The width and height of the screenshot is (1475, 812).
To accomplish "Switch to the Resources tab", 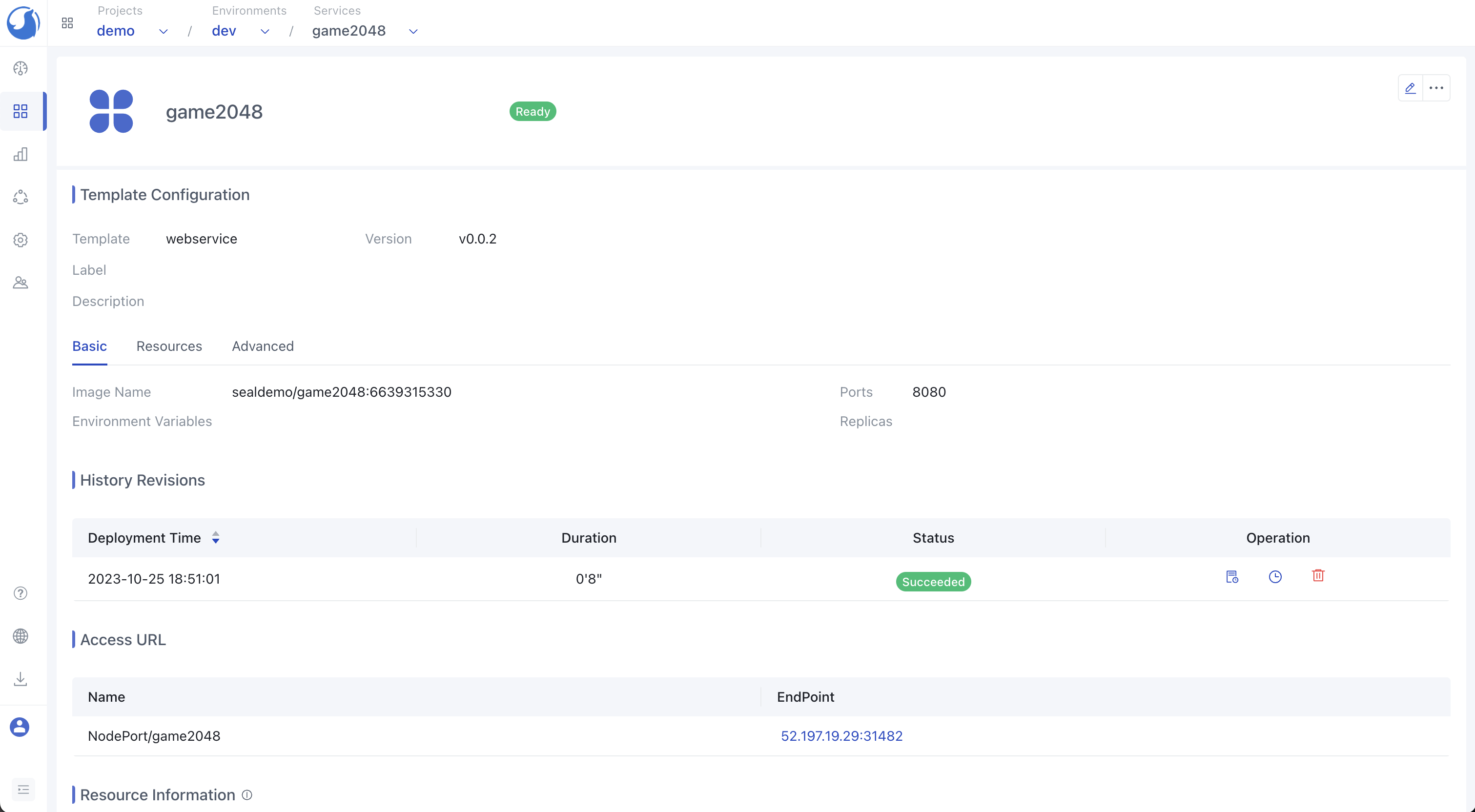I will (169, 346).
